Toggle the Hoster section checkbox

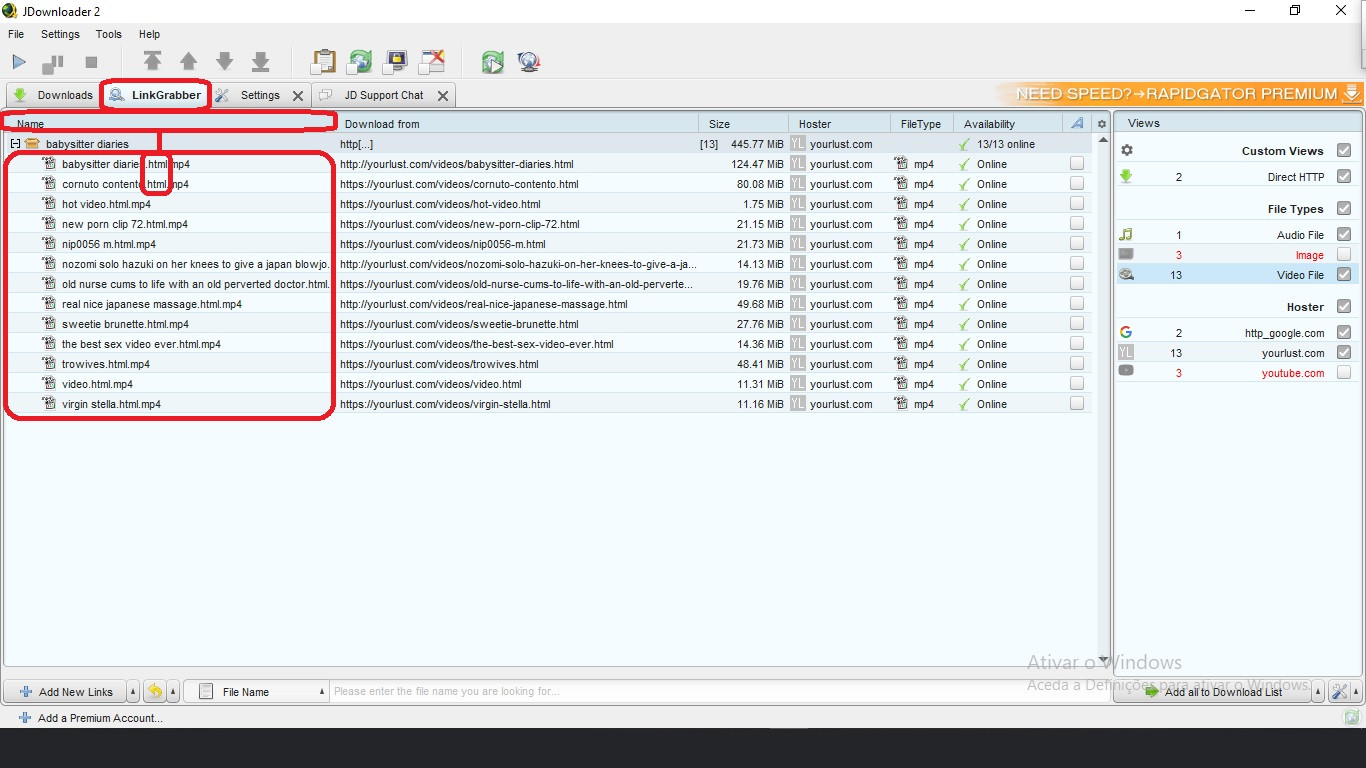(1344, 306)
